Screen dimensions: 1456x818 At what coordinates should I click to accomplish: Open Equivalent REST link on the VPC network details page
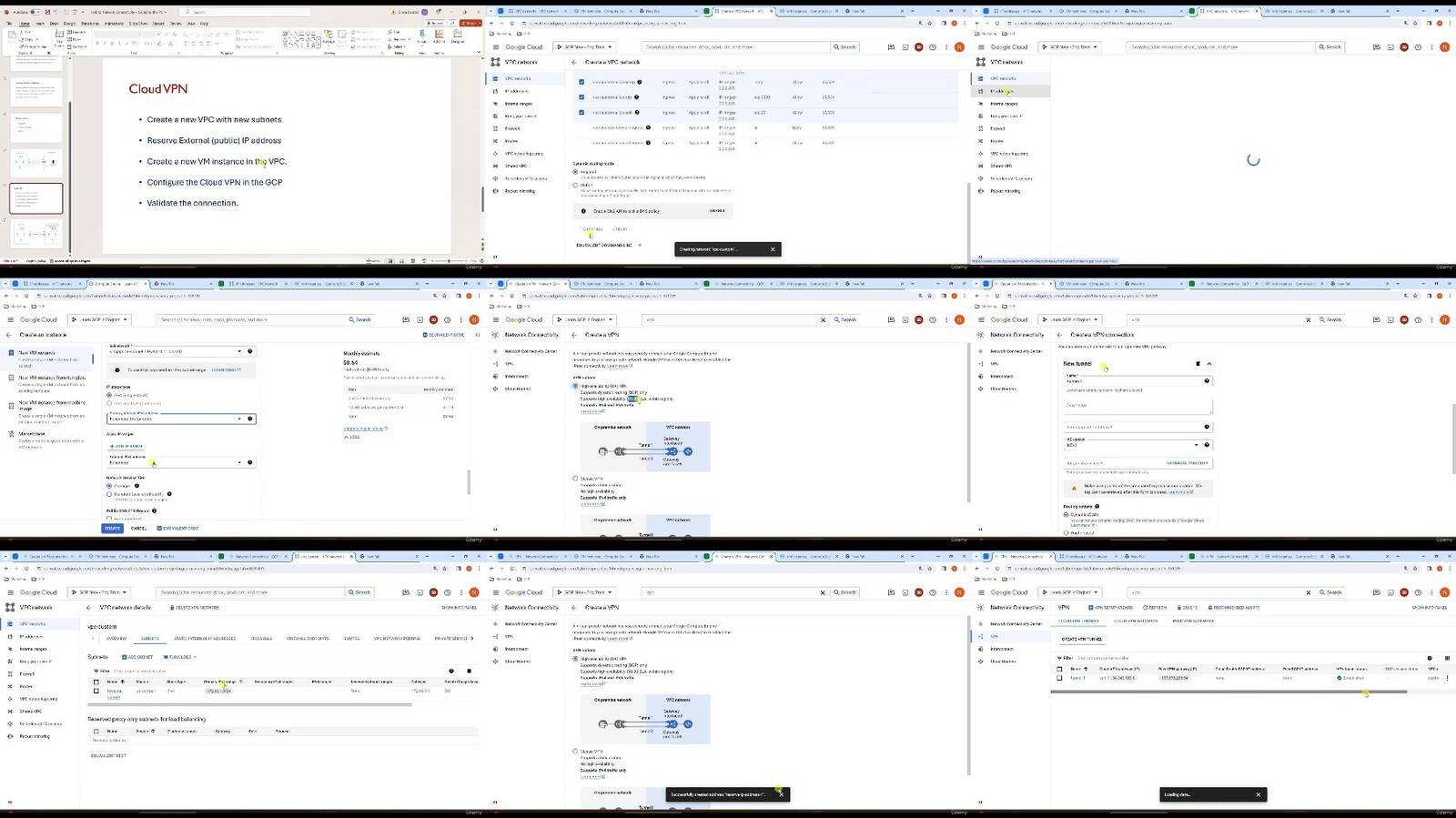pyautogui.click(x=108, y=755)
